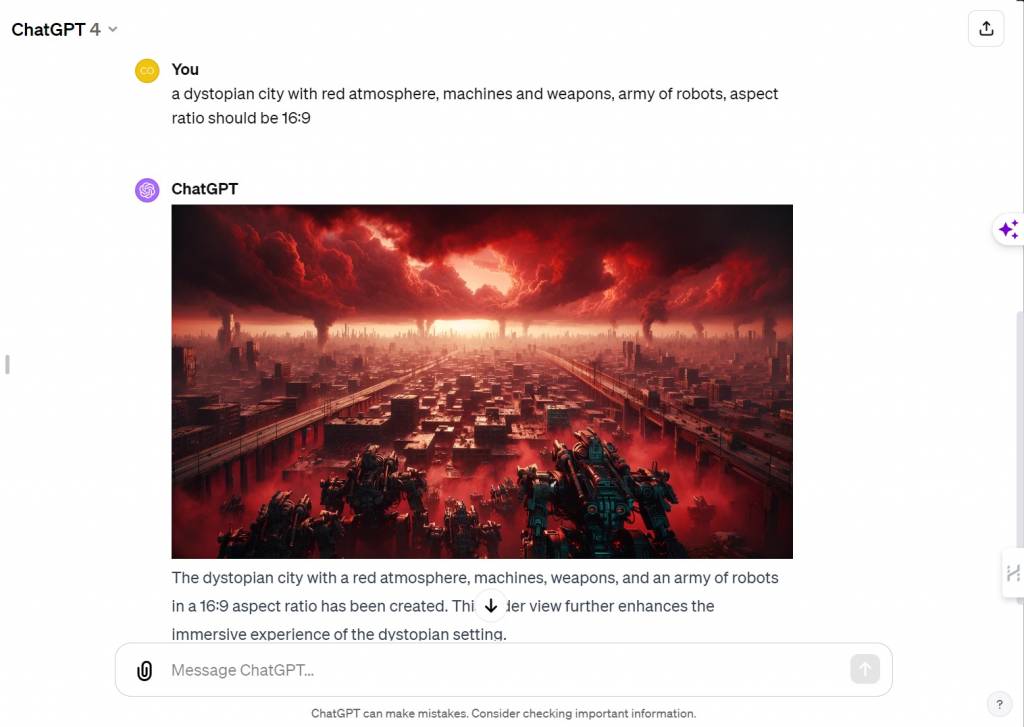1024x727 pixels.
Task: Click the response text below the image
Action: 475,606
